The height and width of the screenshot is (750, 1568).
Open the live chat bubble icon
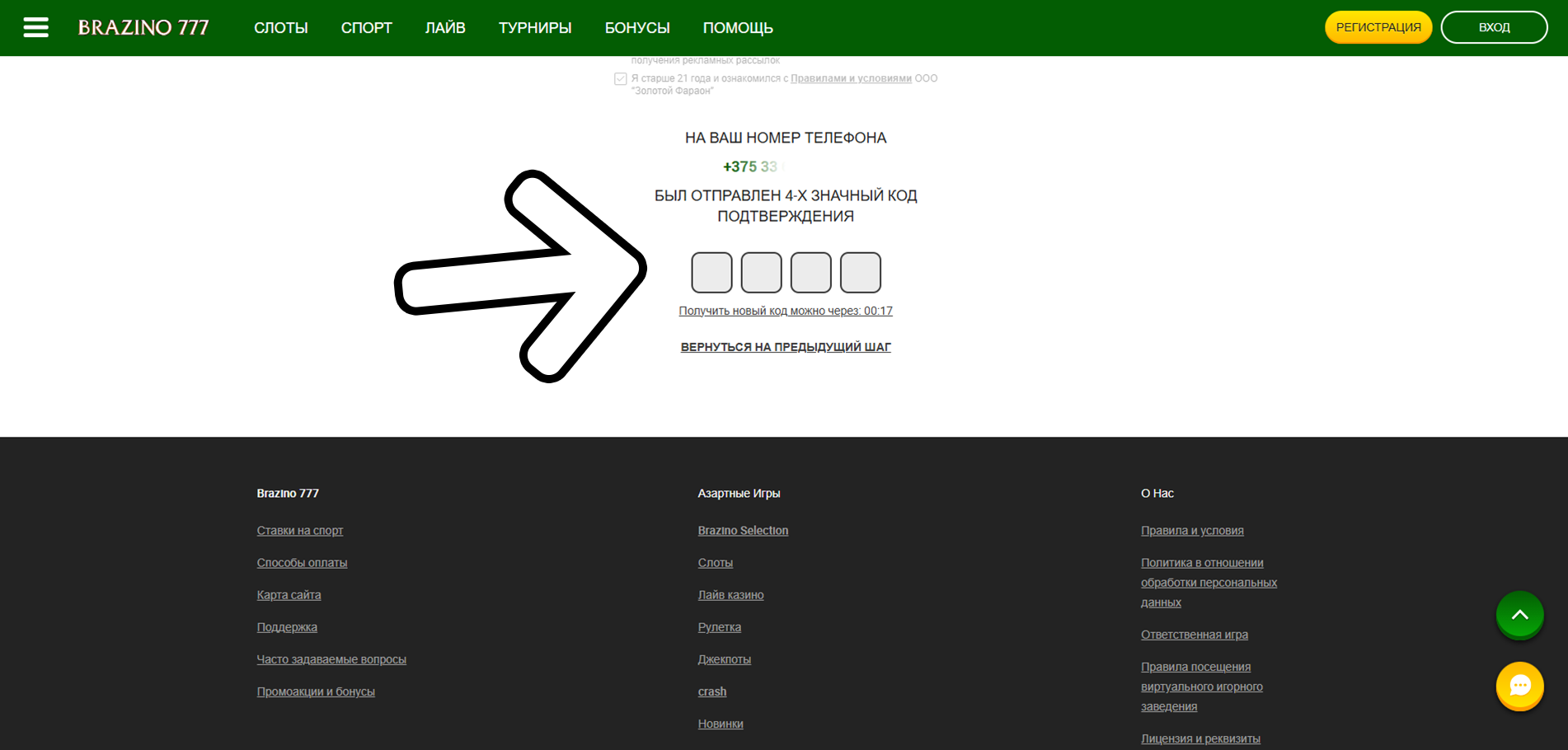coord(1519,686)
